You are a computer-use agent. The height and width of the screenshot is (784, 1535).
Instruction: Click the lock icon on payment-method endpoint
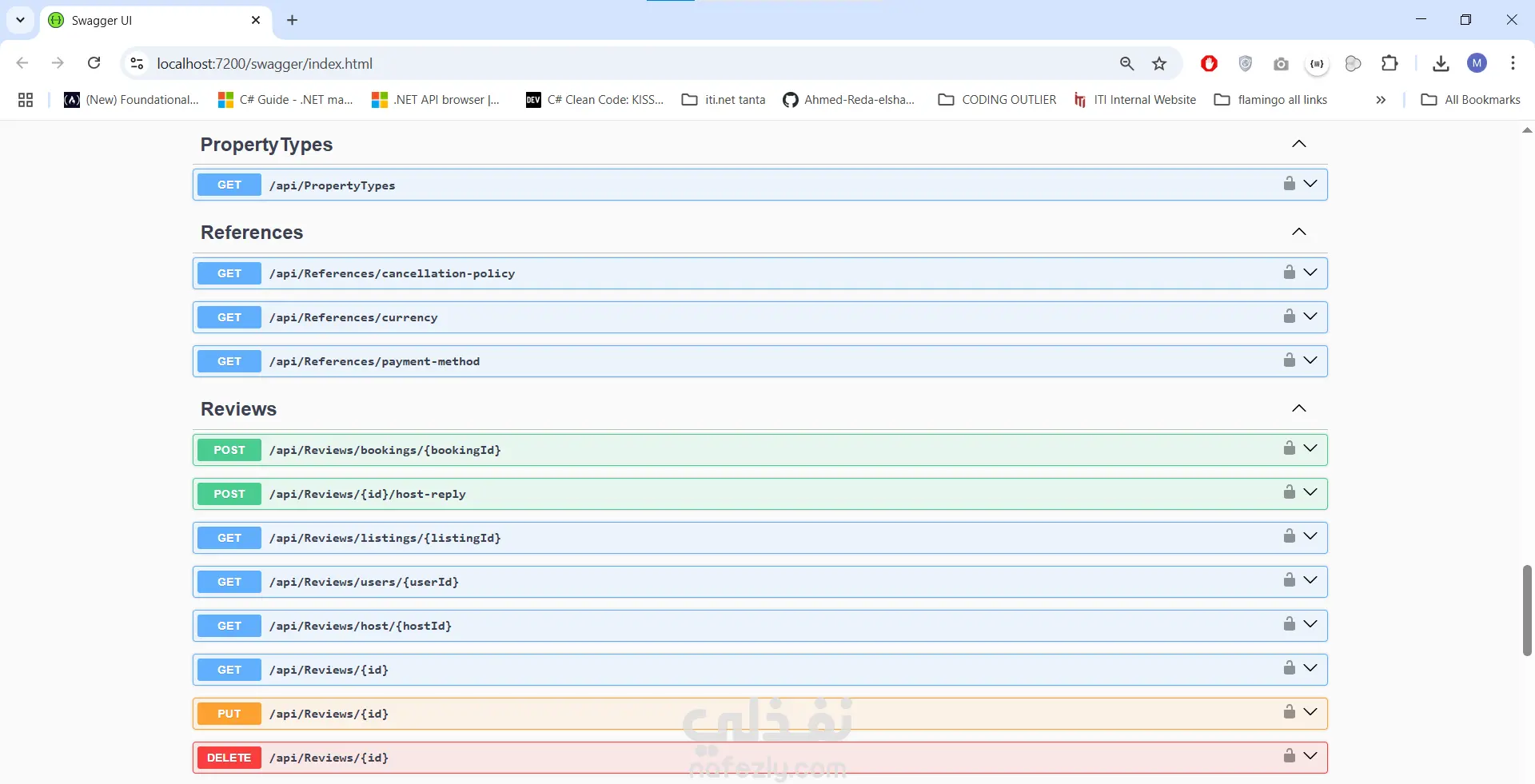click(1289, 360)
